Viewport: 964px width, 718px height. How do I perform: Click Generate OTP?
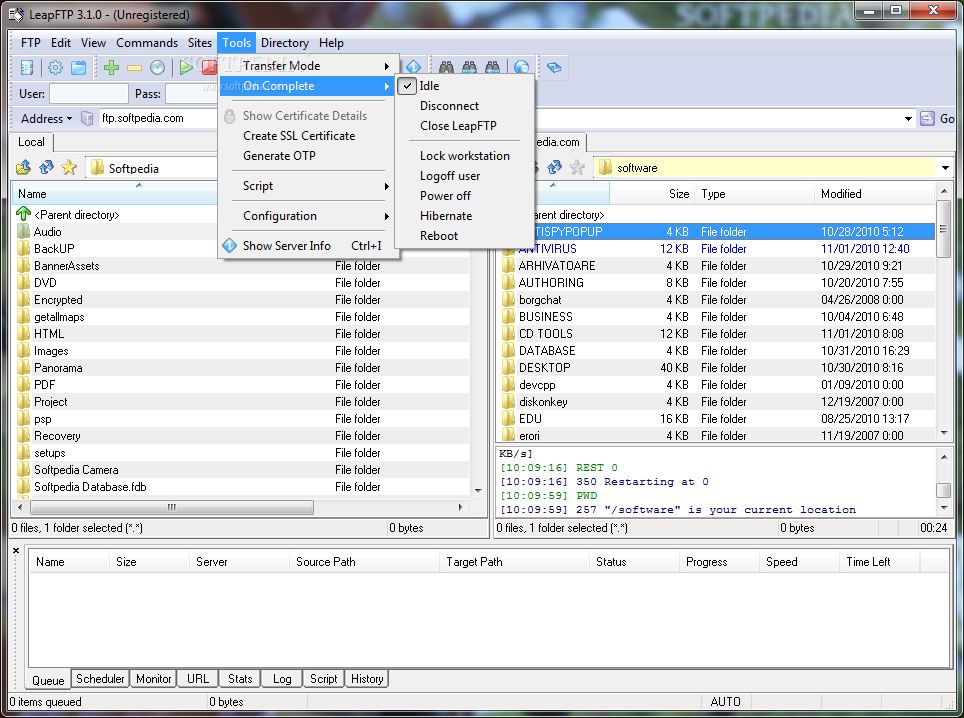coord(307,156)
